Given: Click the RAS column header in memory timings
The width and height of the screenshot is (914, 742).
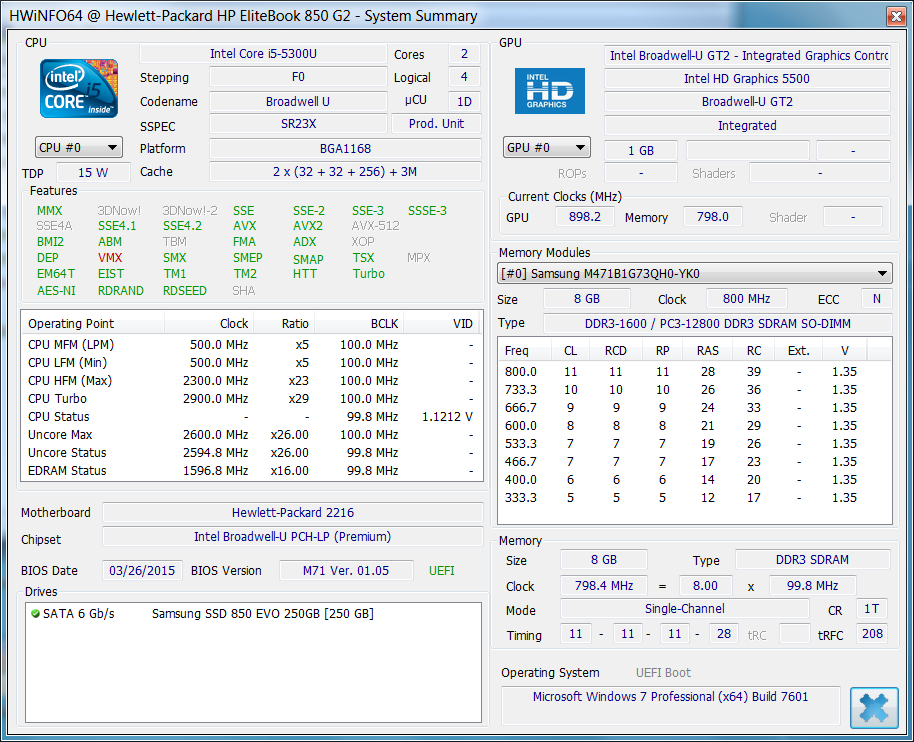Looking at the screenshot, I should pos(708,350).
